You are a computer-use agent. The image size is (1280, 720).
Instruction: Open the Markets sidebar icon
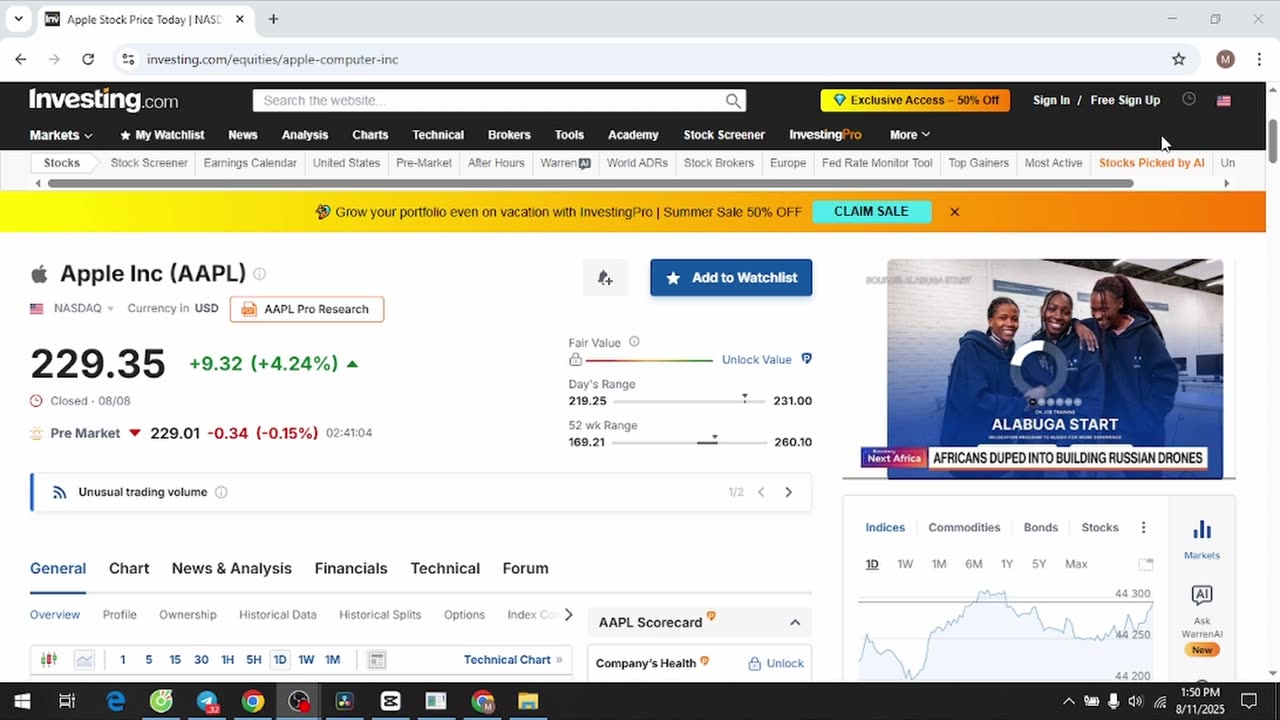(1202, 539)
